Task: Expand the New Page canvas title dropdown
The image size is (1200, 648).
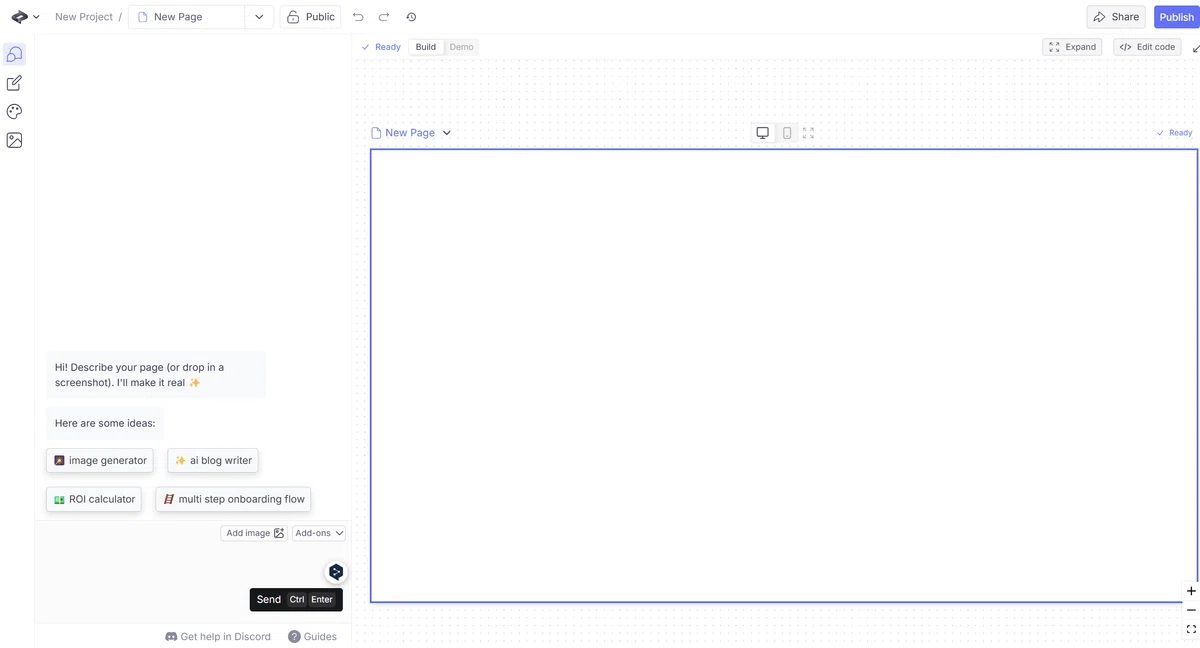Action: click(x=447, y=133)
